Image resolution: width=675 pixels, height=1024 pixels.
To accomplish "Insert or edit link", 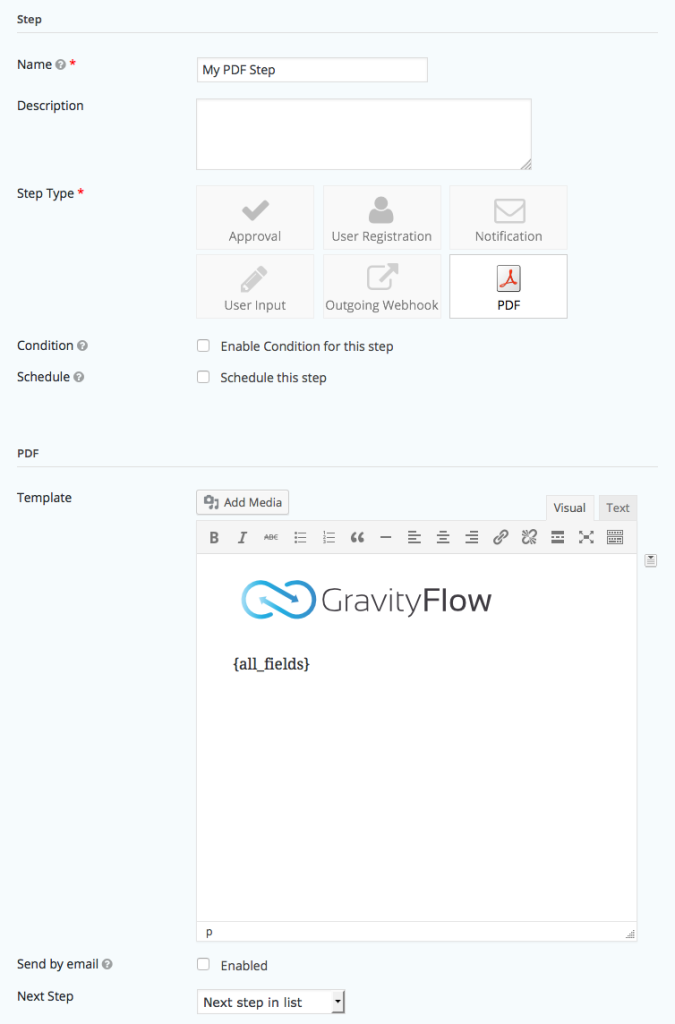I will [x=501, y=537].
